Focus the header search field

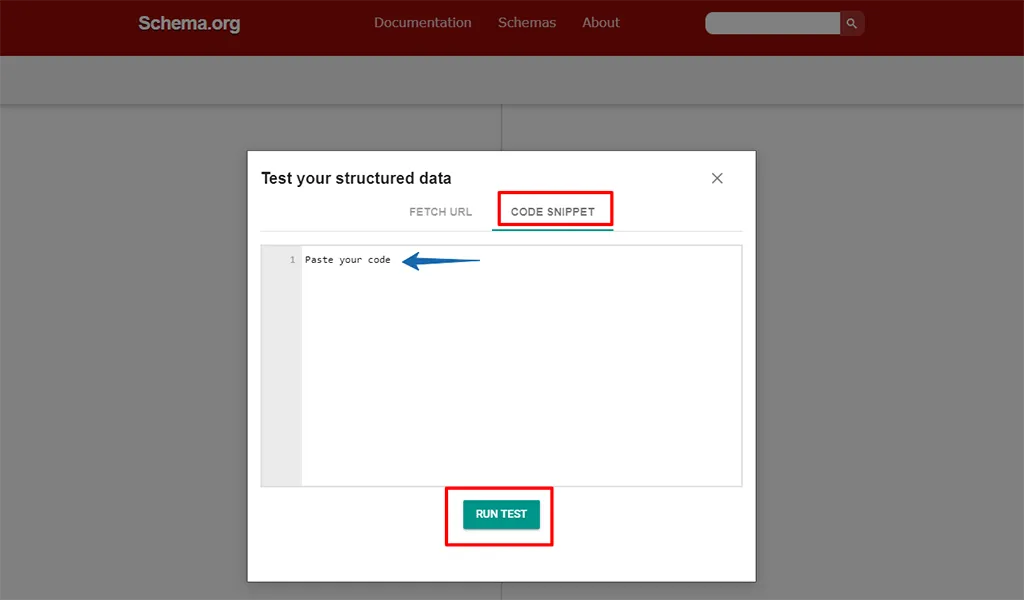(x=773, y=24)
